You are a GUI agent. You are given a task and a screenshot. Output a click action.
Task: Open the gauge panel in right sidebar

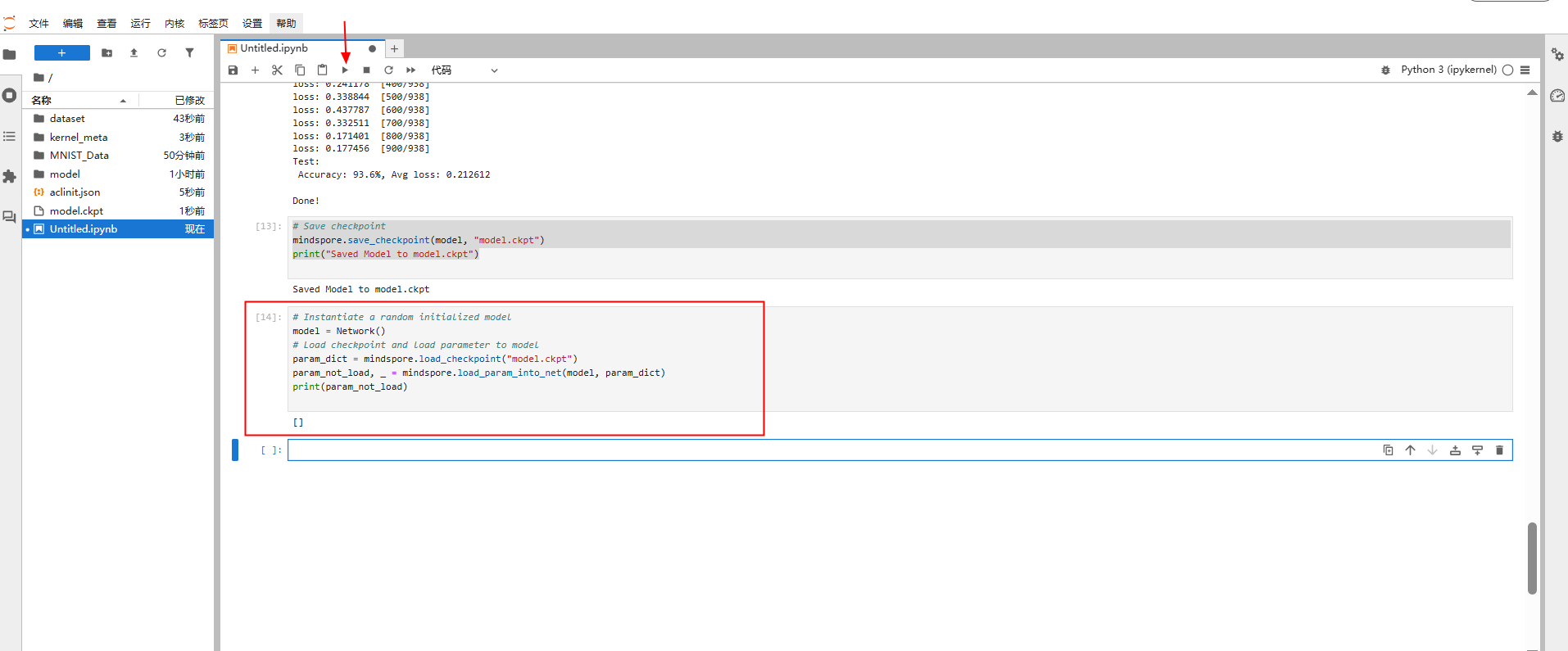point(1557,96)
